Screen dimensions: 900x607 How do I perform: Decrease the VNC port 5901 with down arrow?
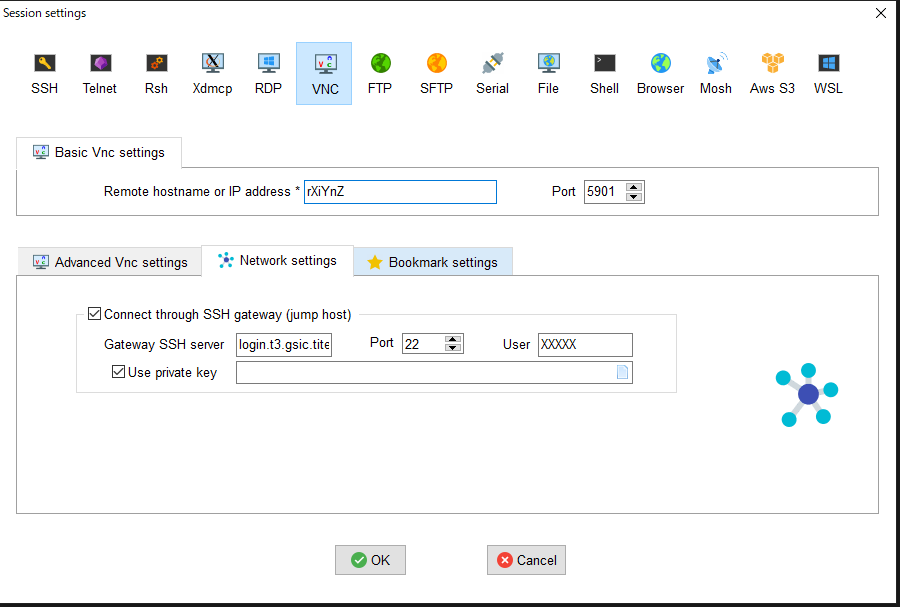click(633, 196)
